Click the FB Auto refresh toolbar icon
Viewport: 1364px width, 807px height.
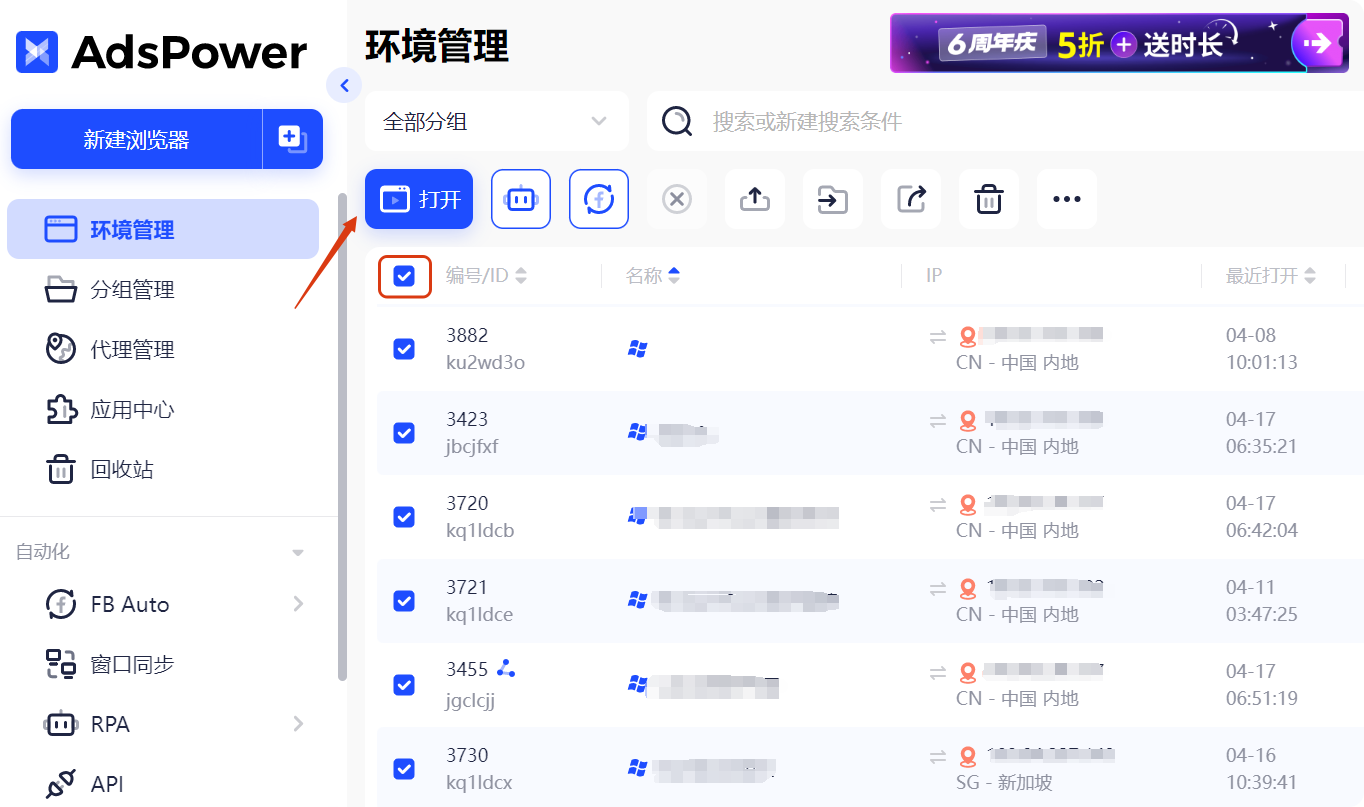[x=599, y=199]
